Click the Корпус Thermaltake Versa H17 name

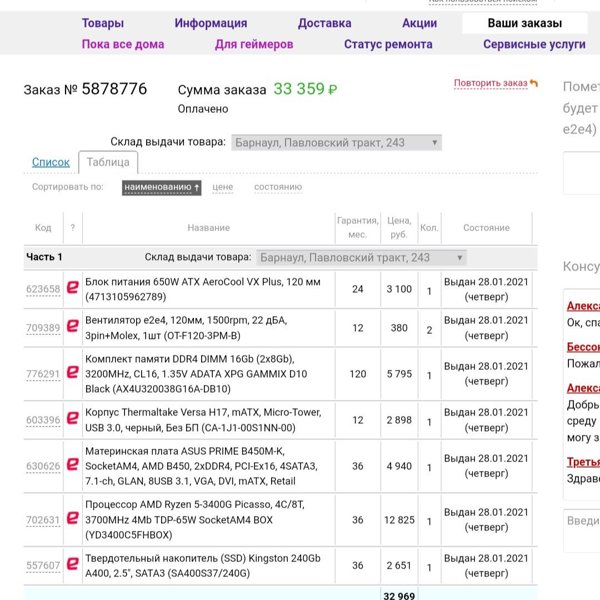click(x=203, y=420)
